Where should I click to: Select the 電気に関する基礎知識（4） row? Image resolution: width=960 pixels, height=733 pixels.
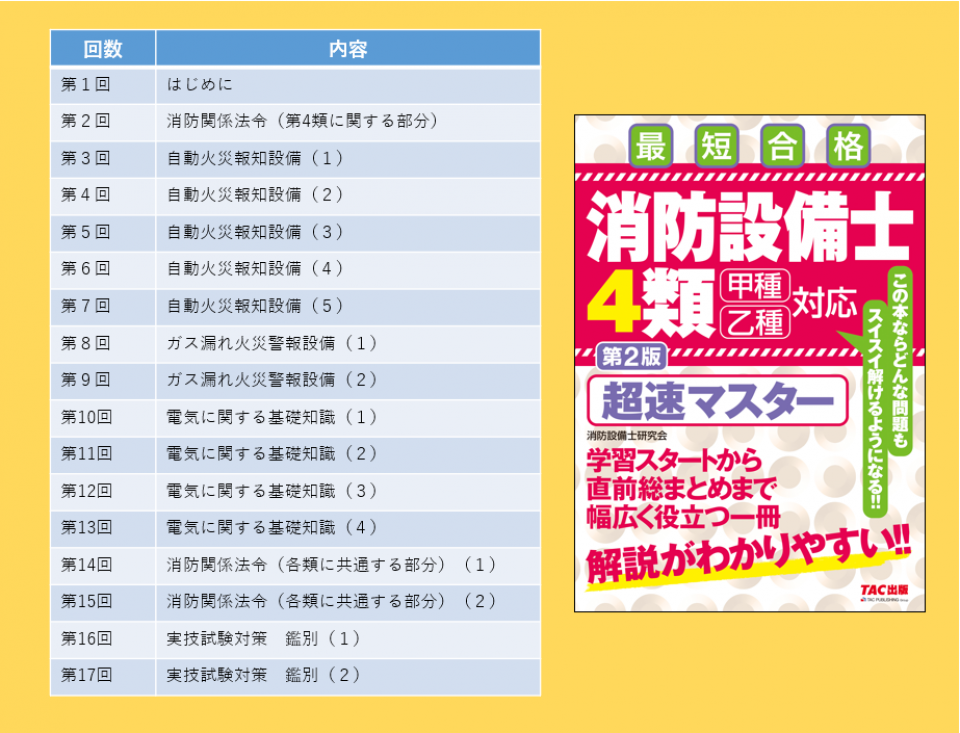tap(273, 527)
